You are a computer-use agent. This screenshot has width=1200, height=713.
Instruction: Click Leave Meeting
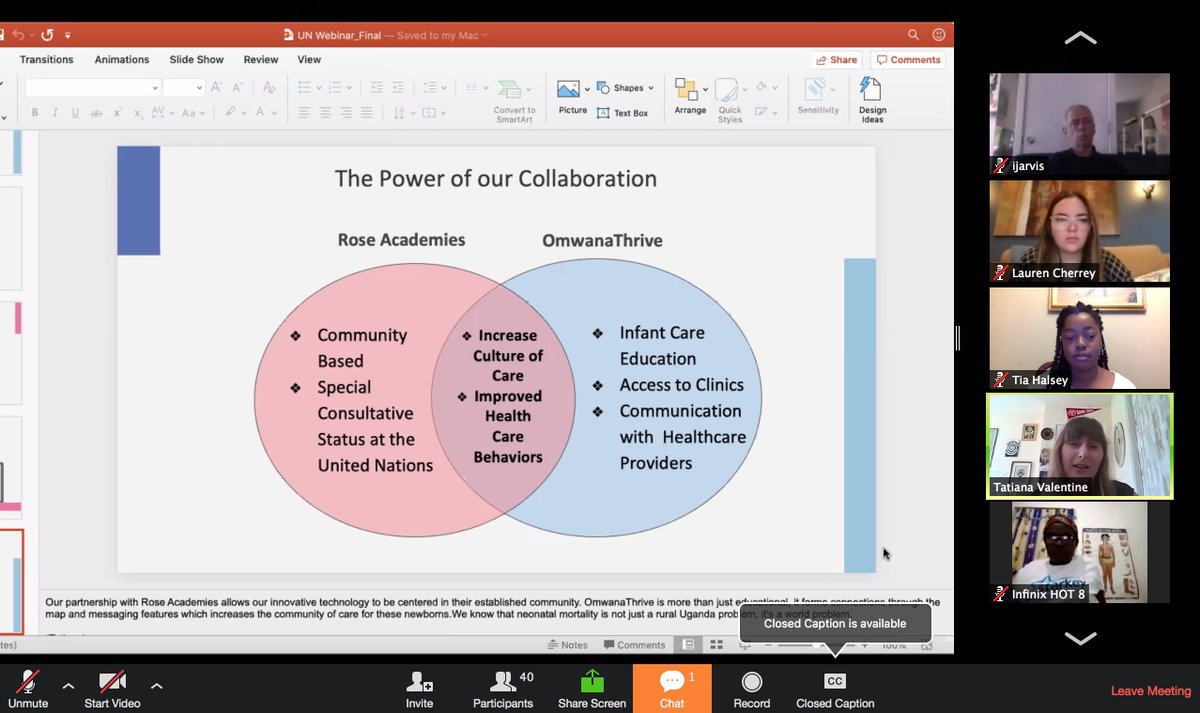(1151, 691)
